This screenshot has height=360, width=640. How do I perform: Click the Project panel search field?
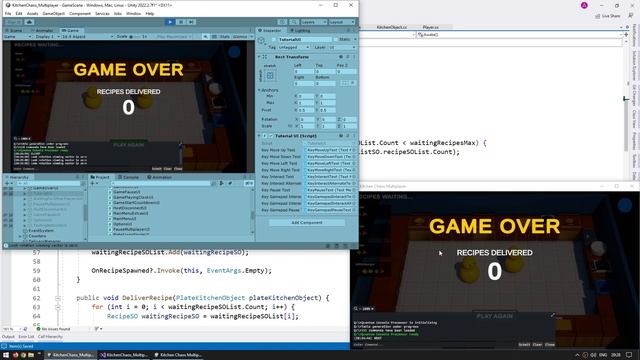coord(160,184)
